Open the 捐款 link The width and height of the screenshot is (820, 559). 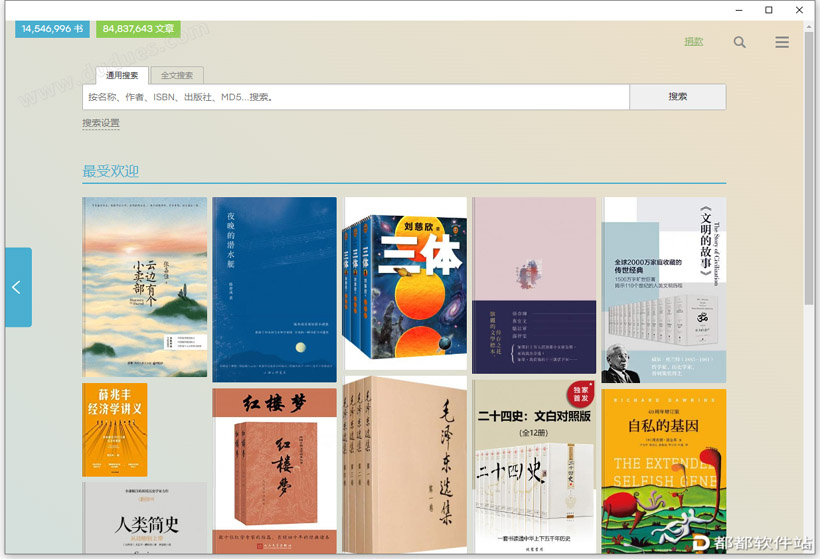coord(694,42)
